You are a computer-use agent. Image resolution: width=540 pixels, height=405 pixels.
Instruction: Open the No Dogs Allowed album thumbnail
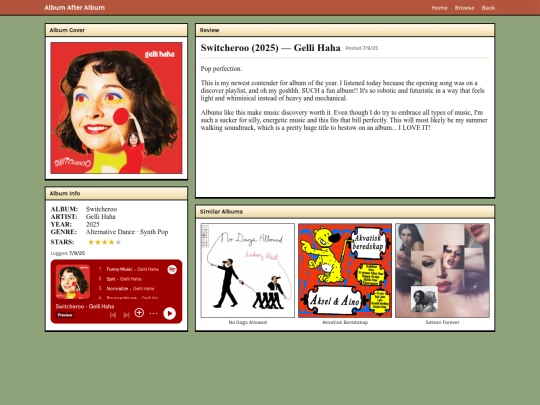[x=248, y=270]
